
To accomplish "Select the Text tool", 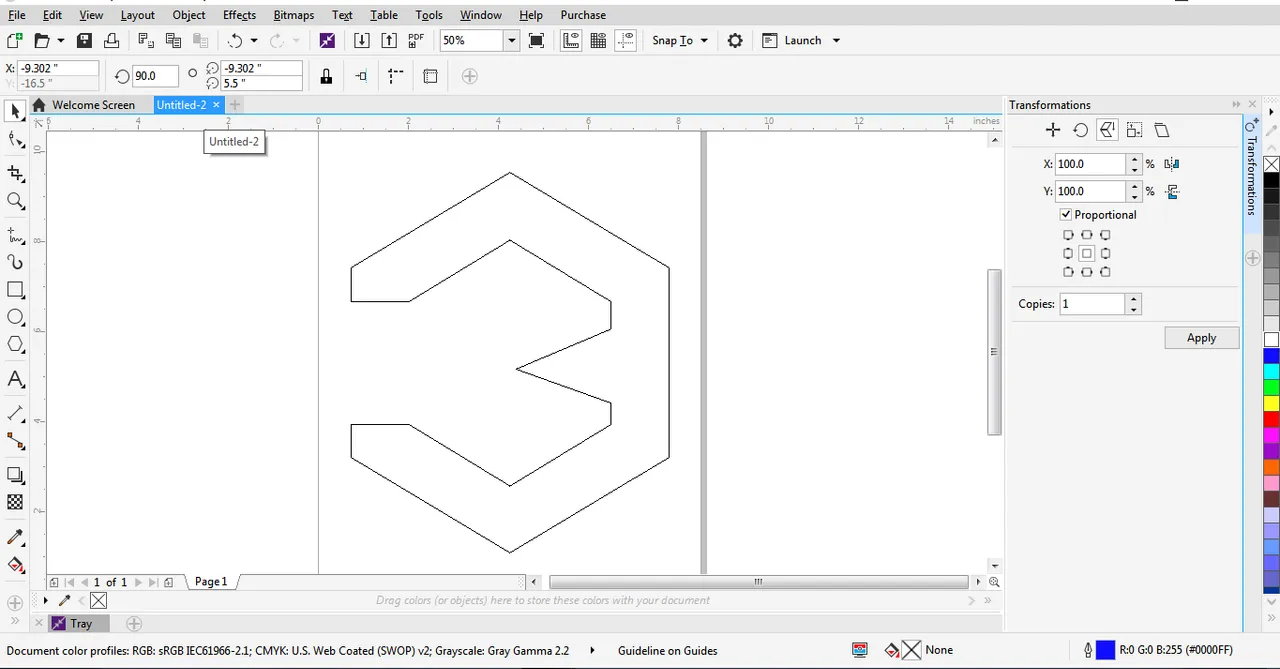I will [x=15, y=379].
